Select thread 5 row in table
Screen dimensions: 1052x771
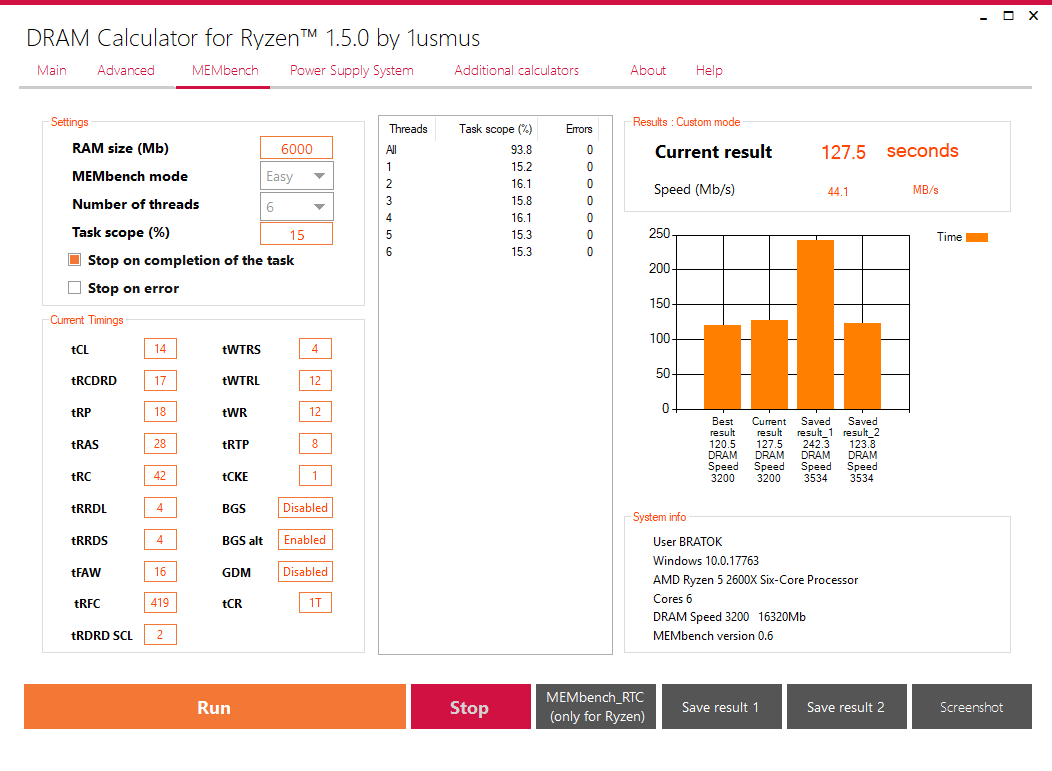pos(490,235)
